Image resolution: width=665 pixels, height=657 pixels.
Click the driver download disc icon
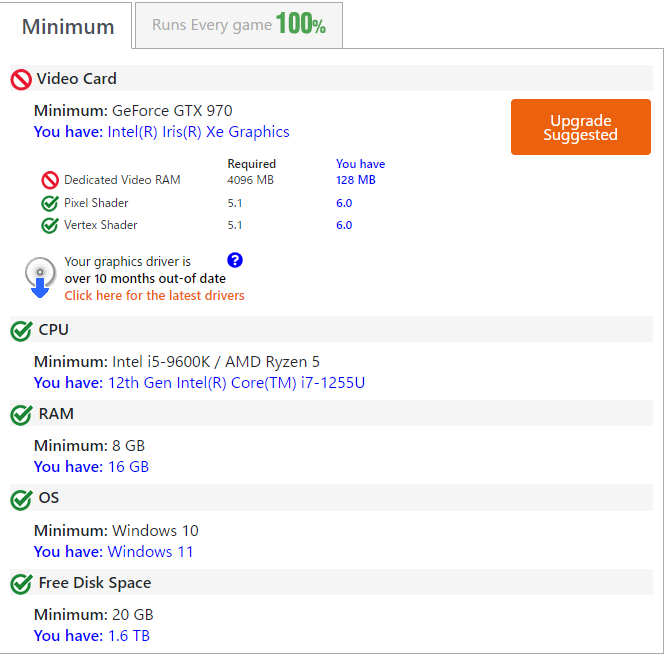pyautogui.click(x=40, y=277)
